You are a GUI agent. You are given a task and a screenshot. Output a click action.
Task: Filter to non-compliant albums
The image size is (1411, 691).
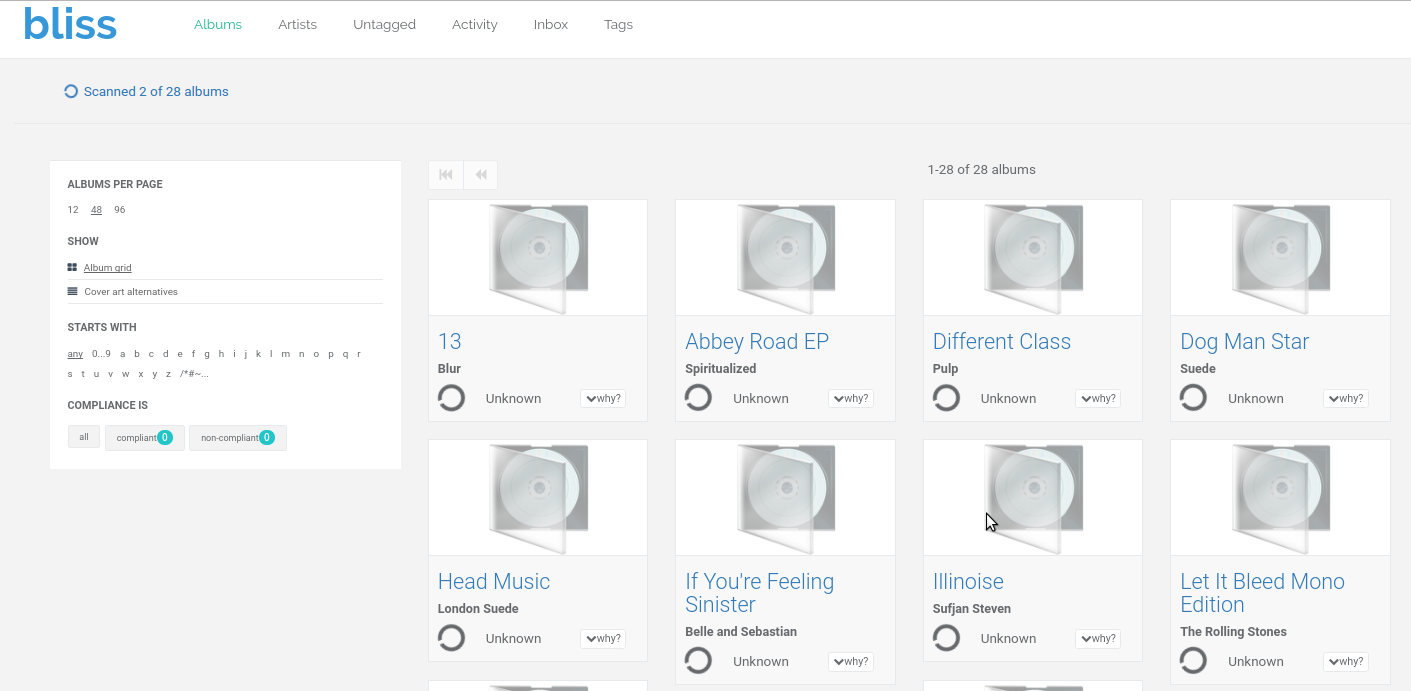pos(238,437)
